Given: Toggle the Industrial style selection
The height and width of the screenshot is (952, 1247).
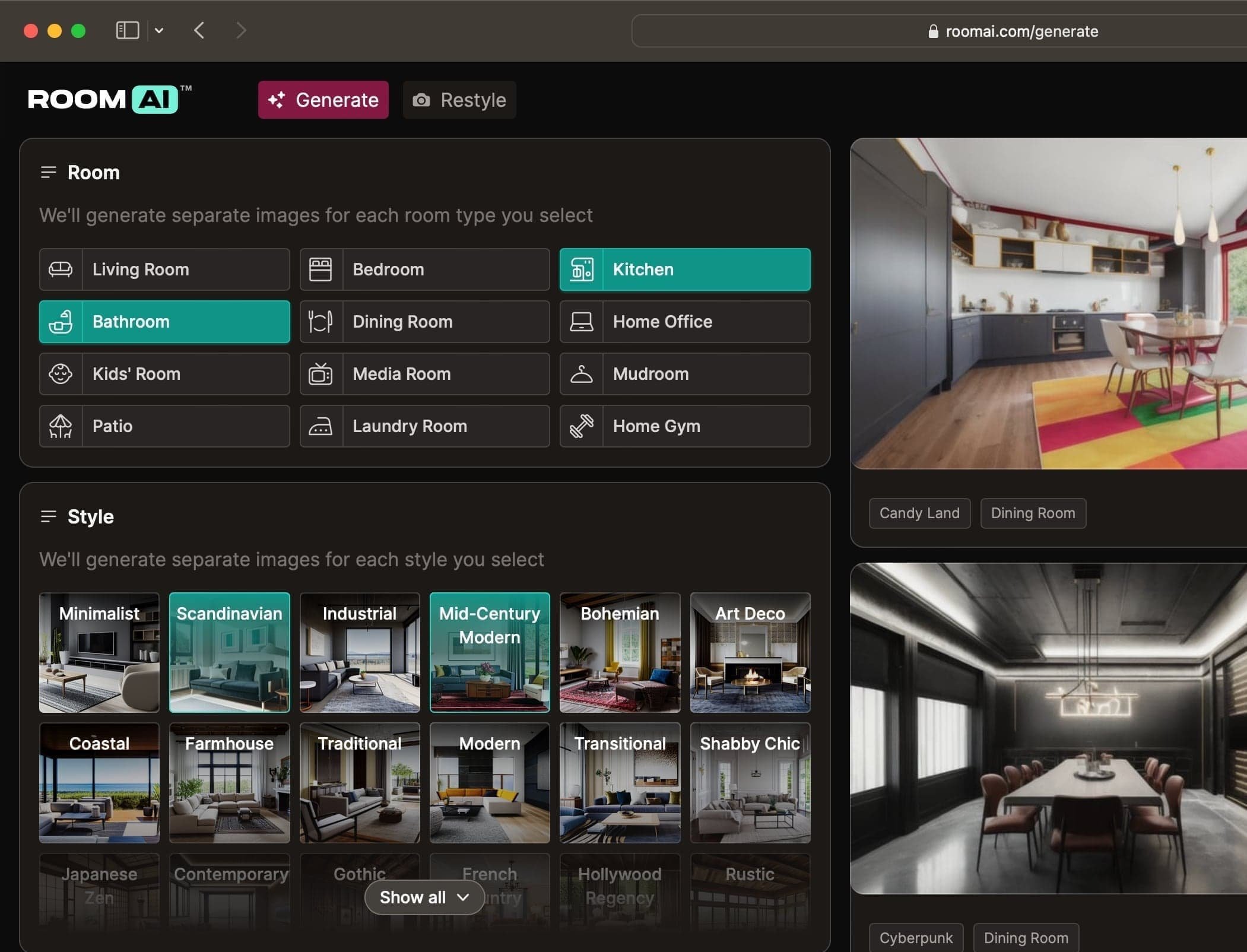Looking at the screenshot, I should pos(359,652).
